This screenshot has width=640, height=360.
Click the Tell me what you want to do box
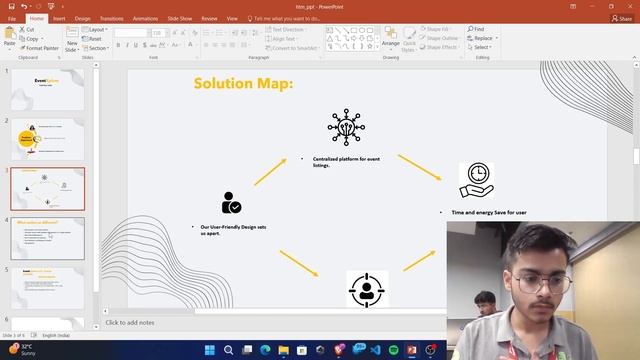pyautogui.click(x=283, y=19)
